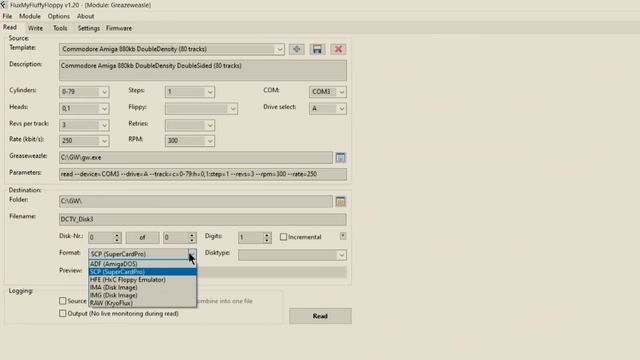Viewport: 640px width, 360px height.
Task: Open the Options menu
Action: [59, 16]
